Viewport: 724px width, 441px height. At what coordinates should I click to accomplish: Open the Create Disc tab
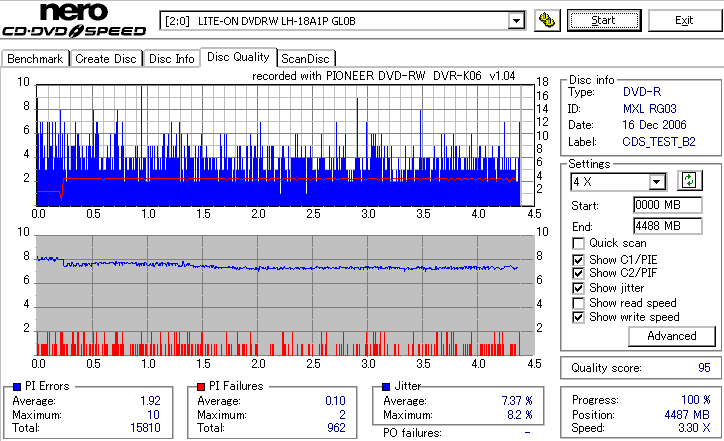point(106,59)
